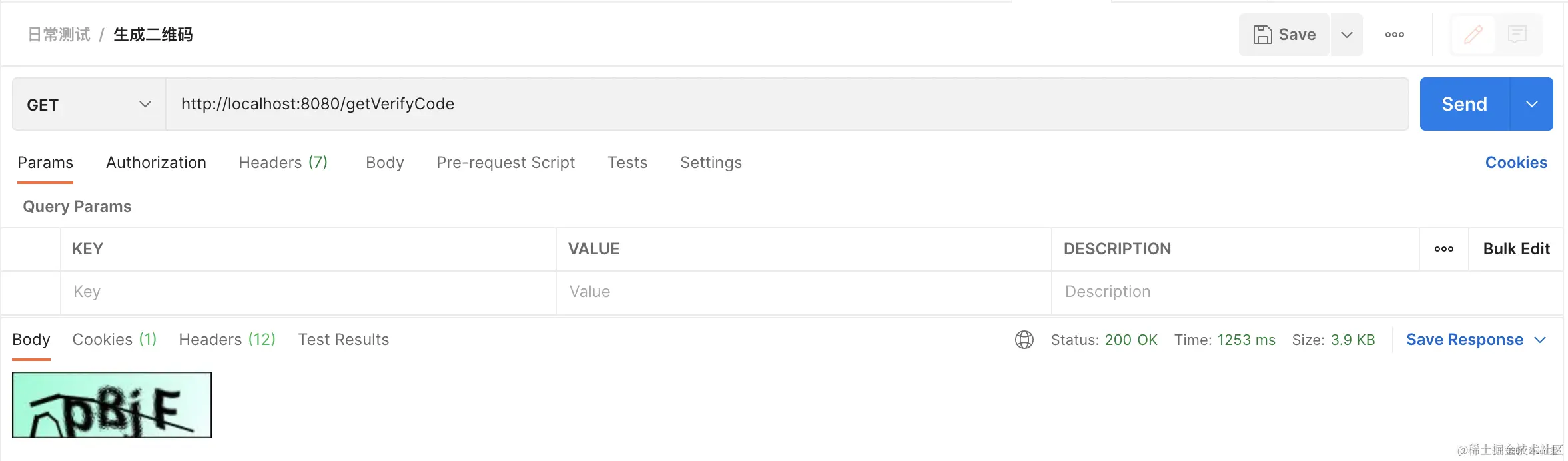Open response Cookies (1) tab
The image size is (1568, 461).
(114, 340)
